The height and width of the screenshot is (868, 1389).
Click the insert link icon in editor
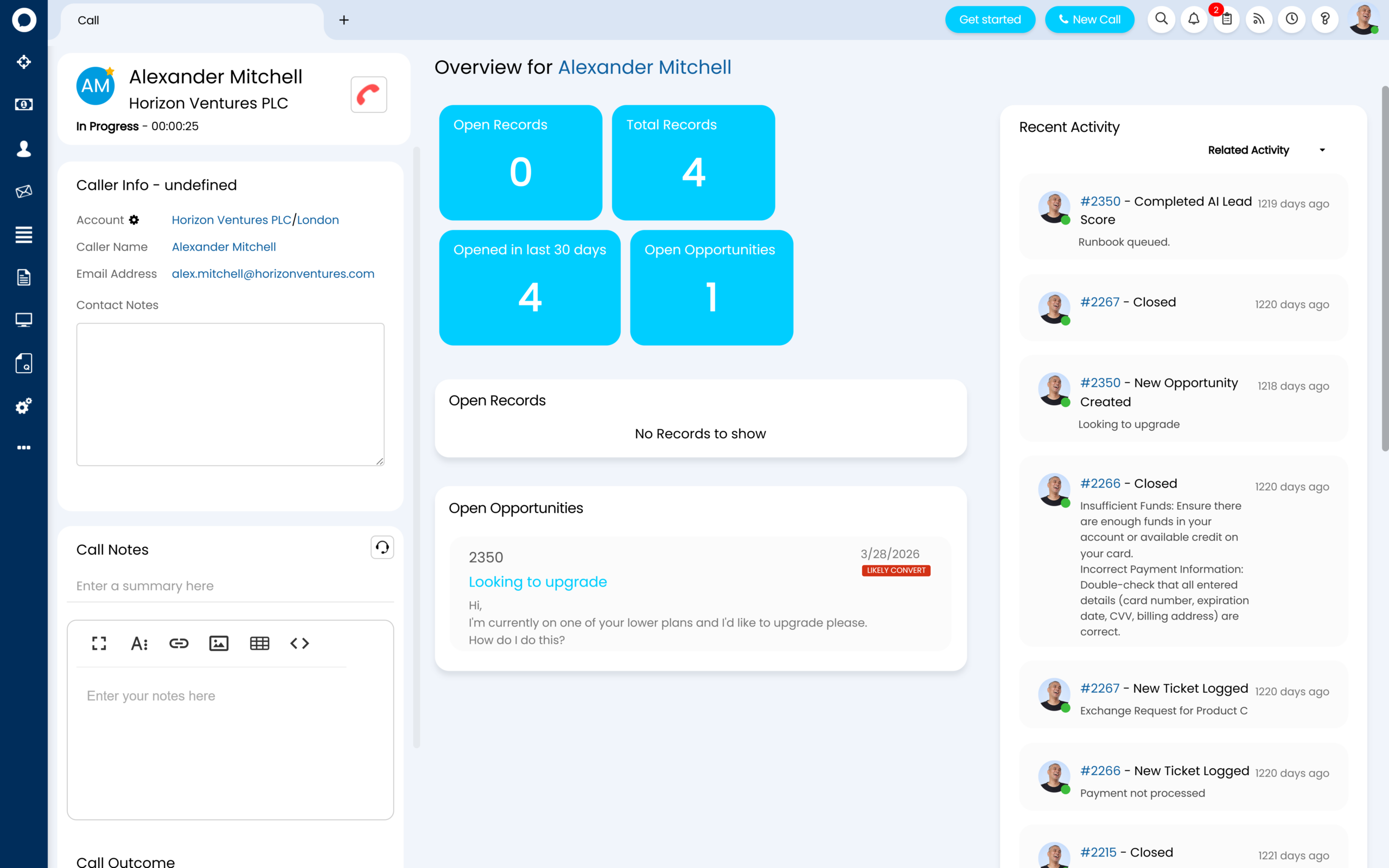pos(179,643)
